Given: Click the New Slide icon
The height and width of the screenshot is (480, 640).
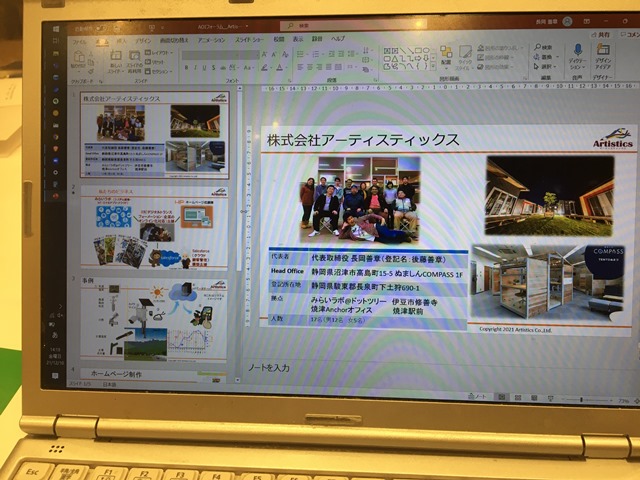Looking at the screenshot, I should [116, 56].
